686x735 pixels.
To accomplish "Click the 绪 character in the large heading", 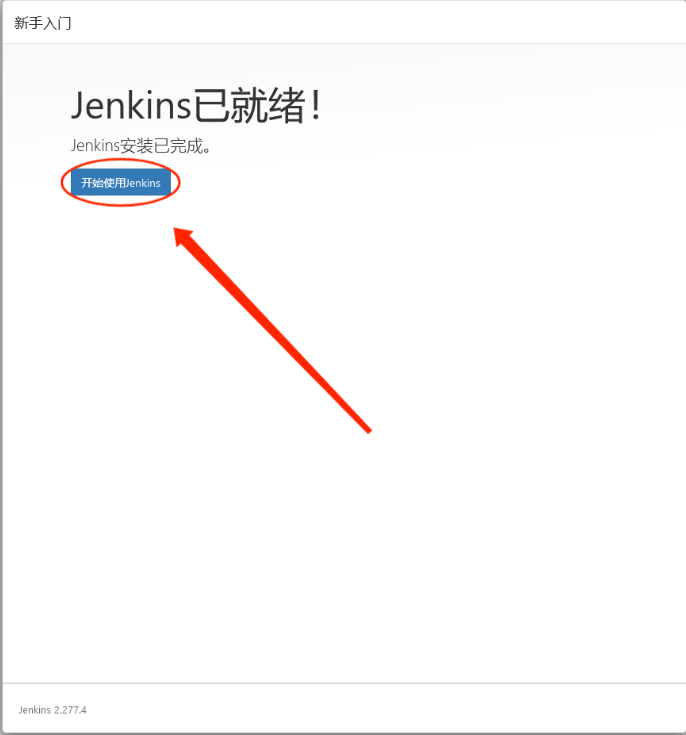I will (x=287, y=106).
